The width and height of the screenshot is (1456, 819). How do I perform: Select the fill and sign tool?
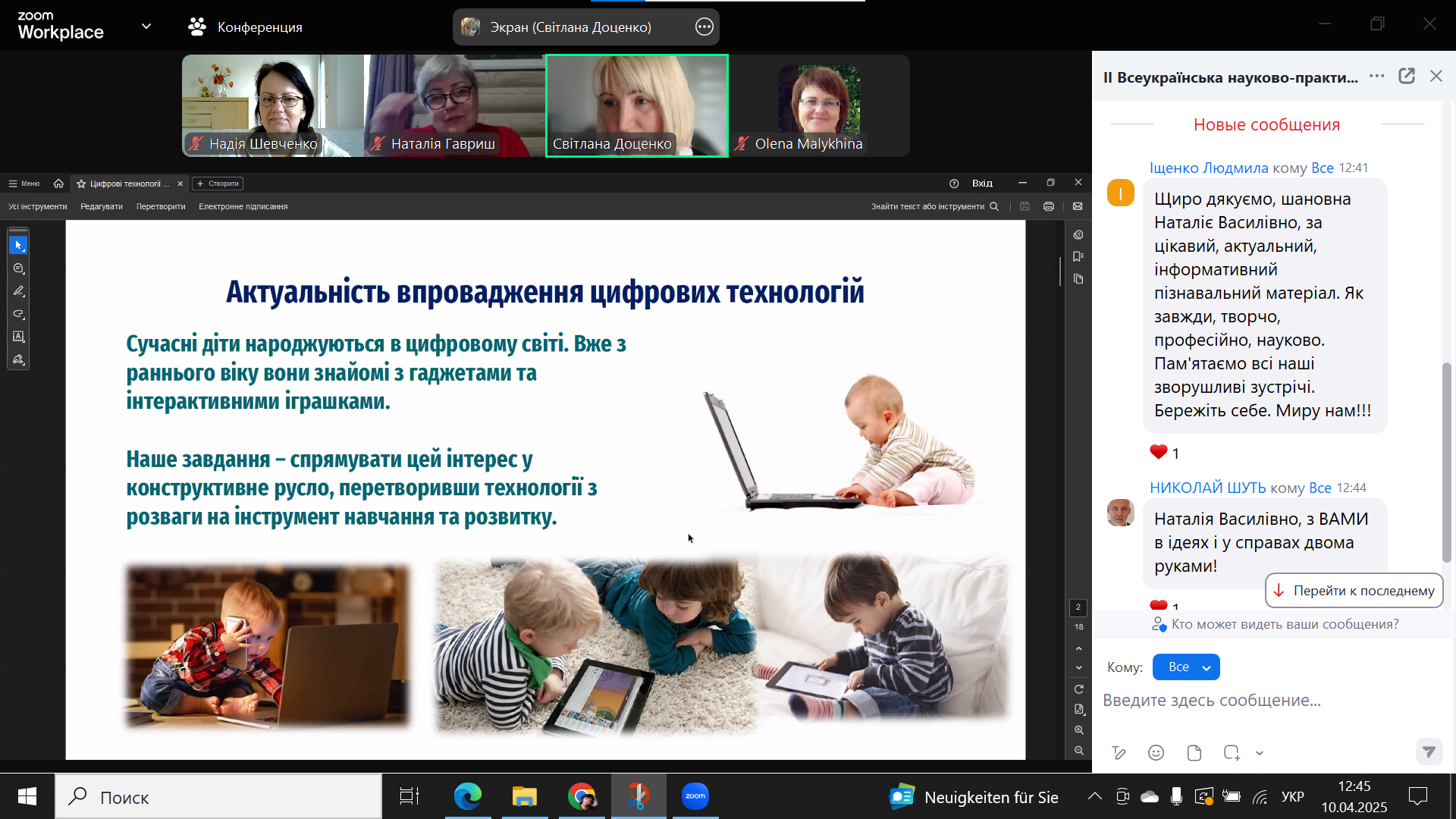[x=18, y=359]
